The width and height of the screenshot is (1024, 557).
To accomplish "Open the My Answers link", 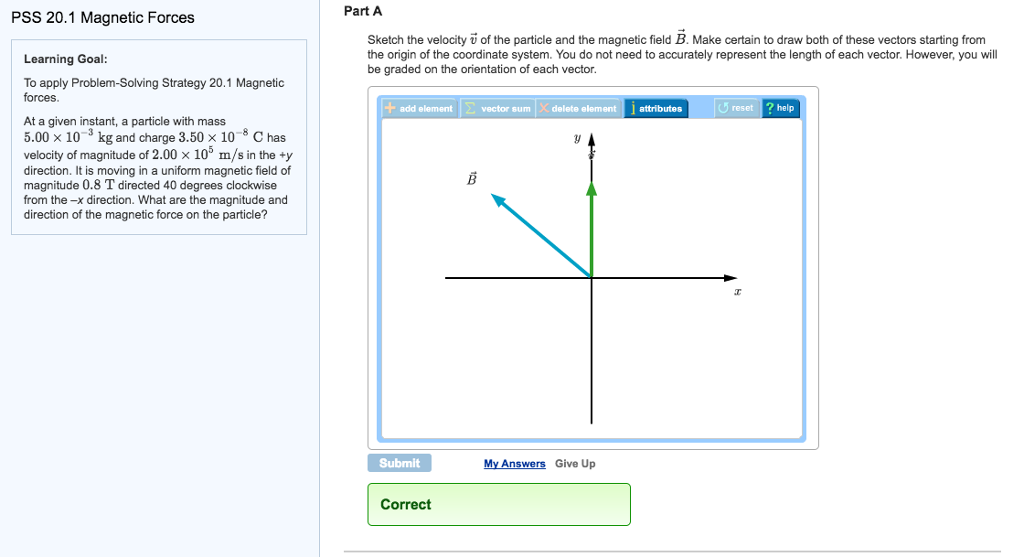I will pyautogui.click(x=514, y=464).
